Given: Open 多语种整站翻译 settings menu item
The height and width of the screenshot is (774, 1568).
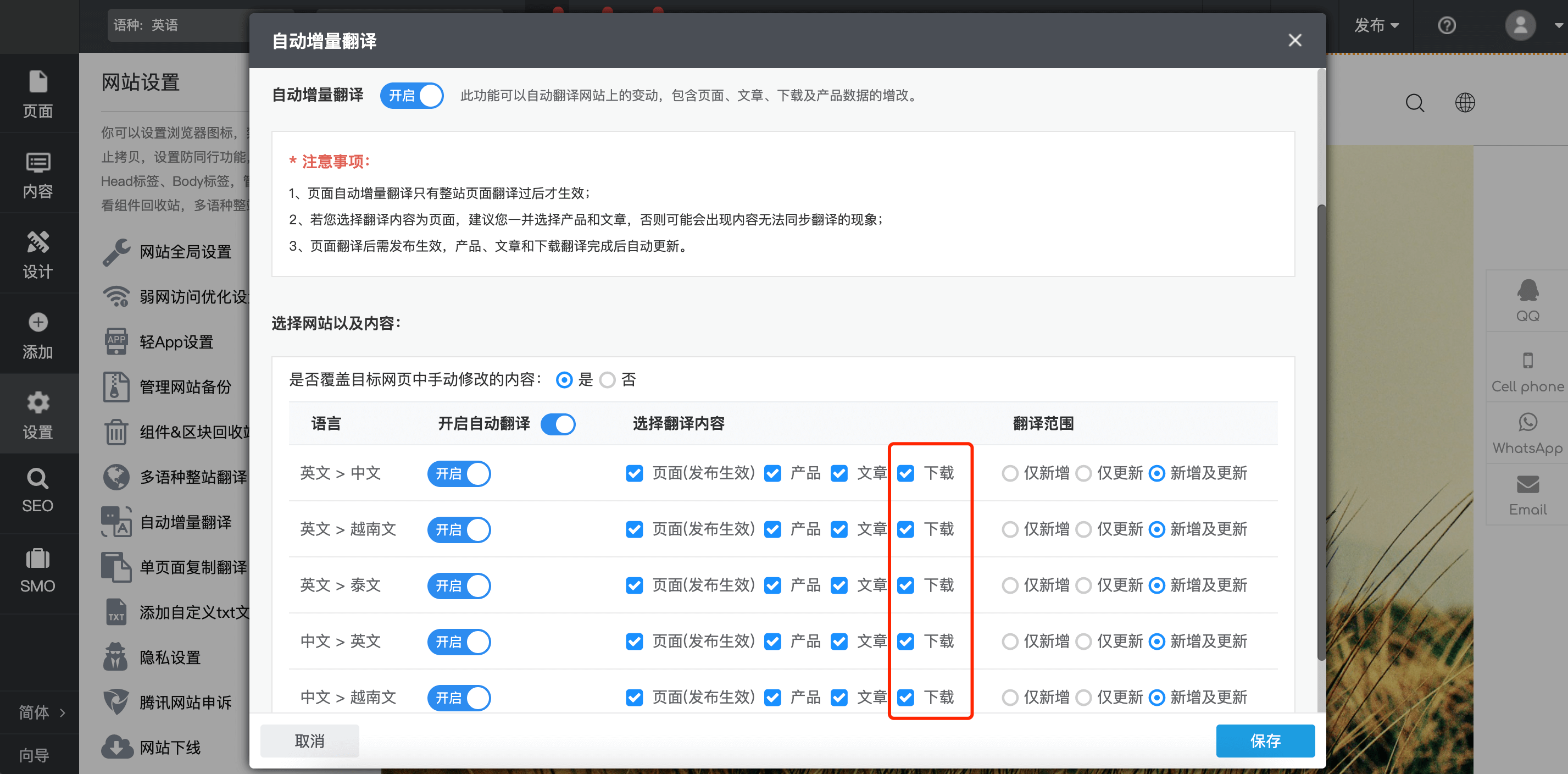Looking at the screenshot, I should click(193, 477).
